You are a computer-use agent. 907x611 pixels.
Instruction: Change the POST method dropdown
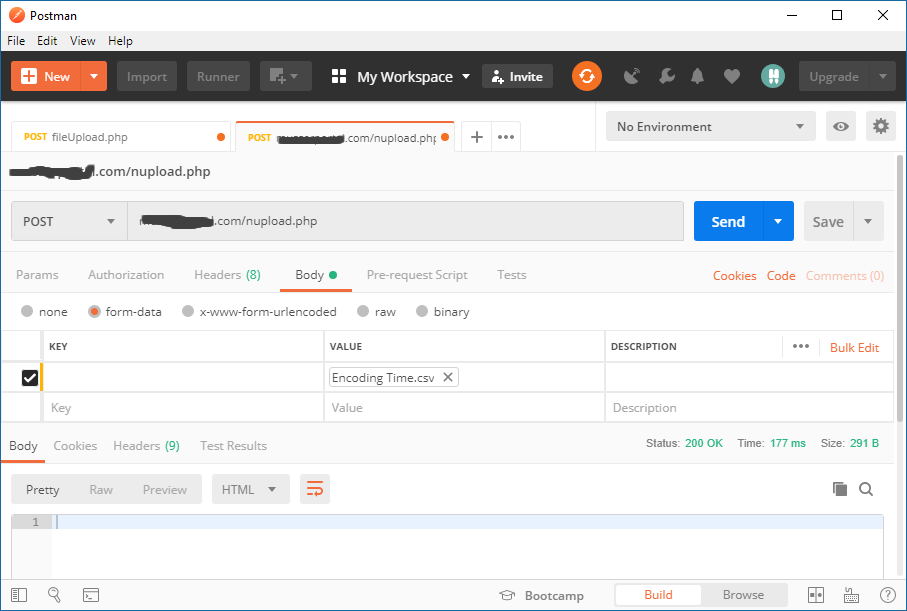[x=69, y=221]
